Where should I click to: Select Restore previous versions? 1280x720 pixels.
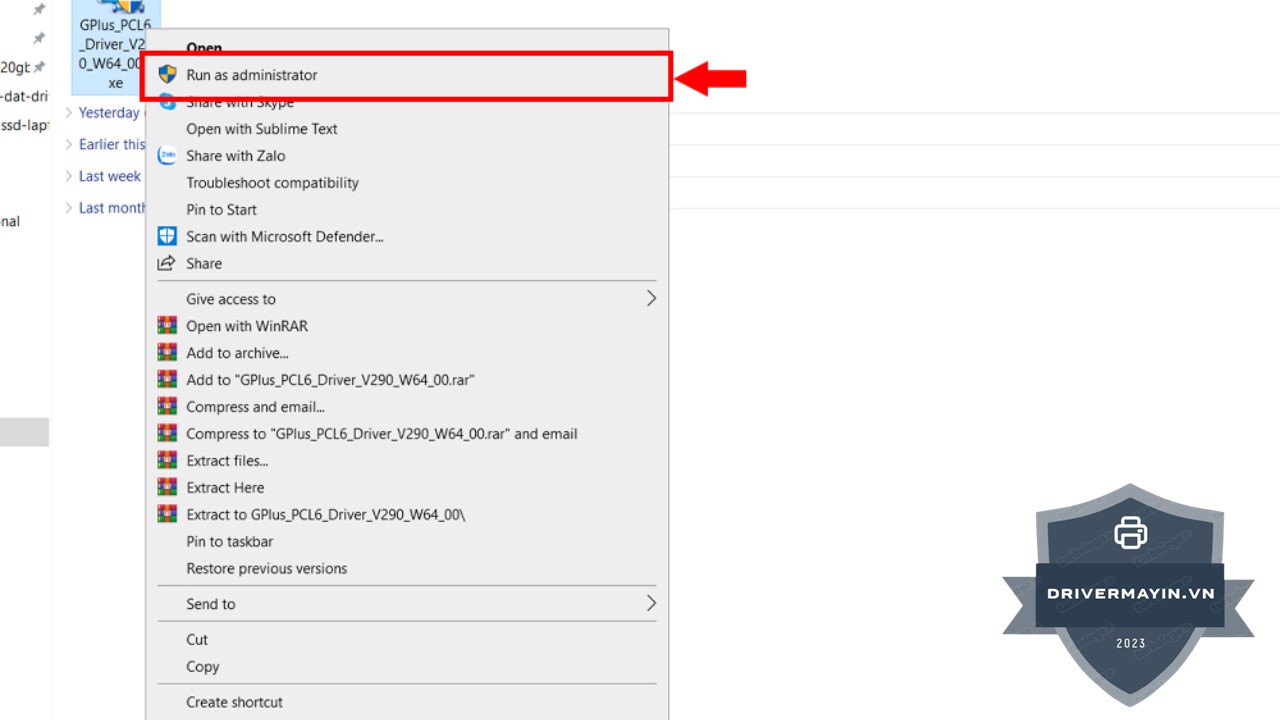266,569
